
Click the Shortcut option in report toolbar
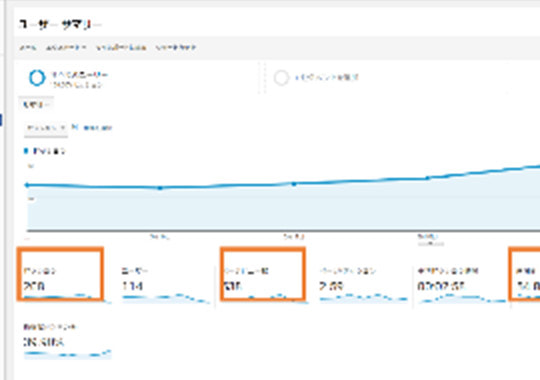[176, 48]
